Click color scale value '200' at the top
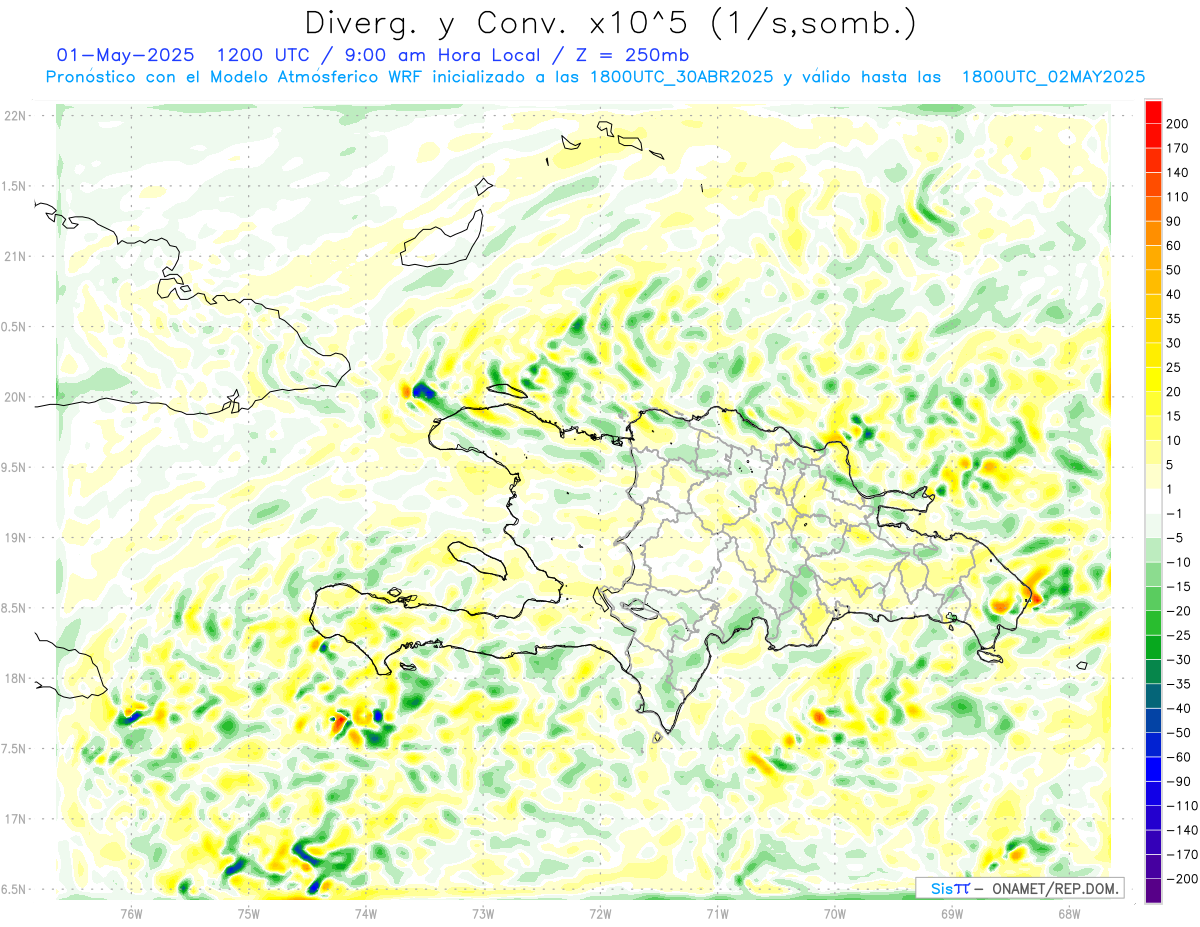 point(1178,124)
